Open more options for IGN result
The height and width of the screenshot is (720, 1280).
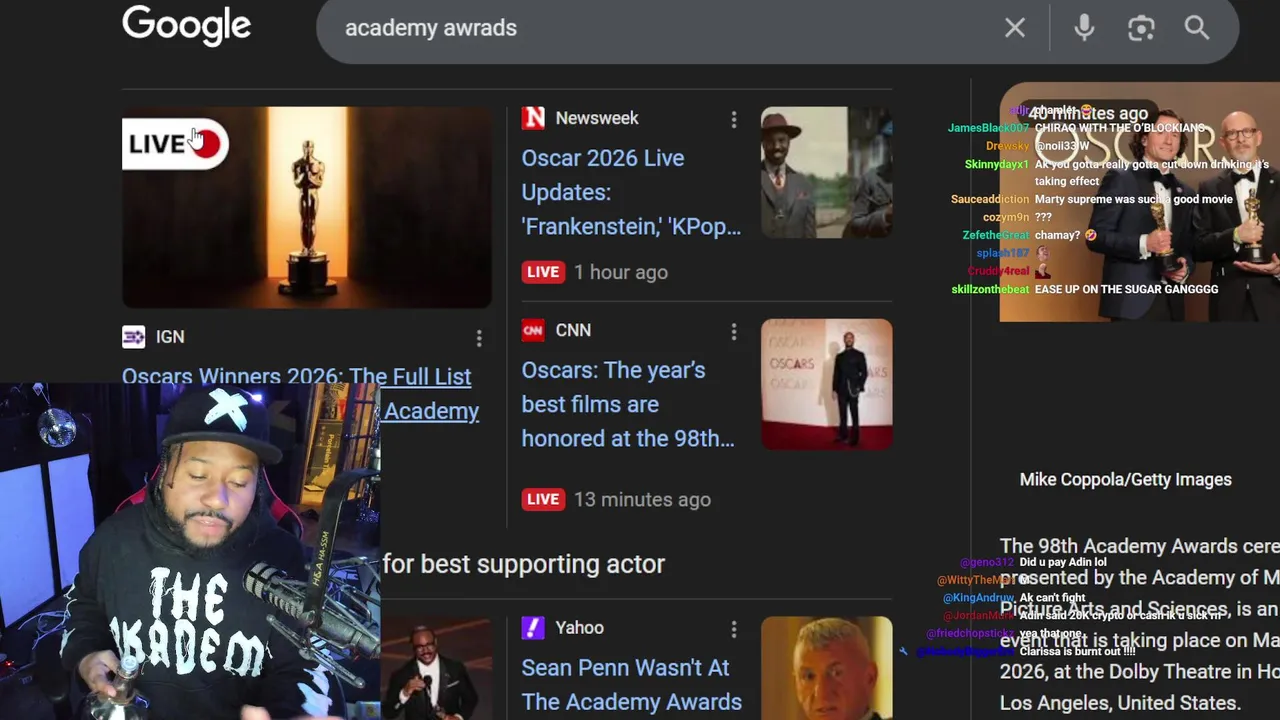coord(479,339)
